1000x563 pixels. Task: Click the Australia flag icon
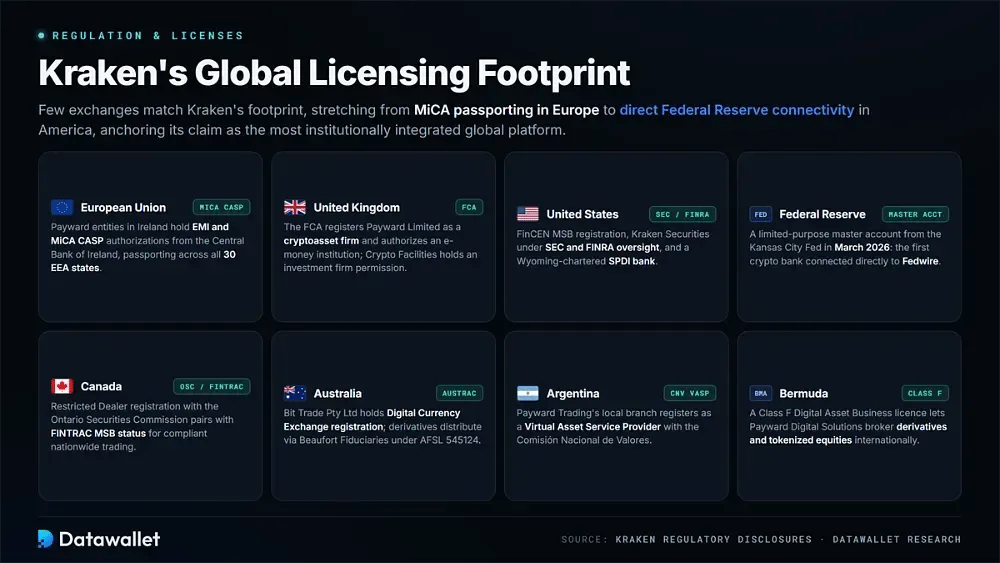tap(295, 393)
